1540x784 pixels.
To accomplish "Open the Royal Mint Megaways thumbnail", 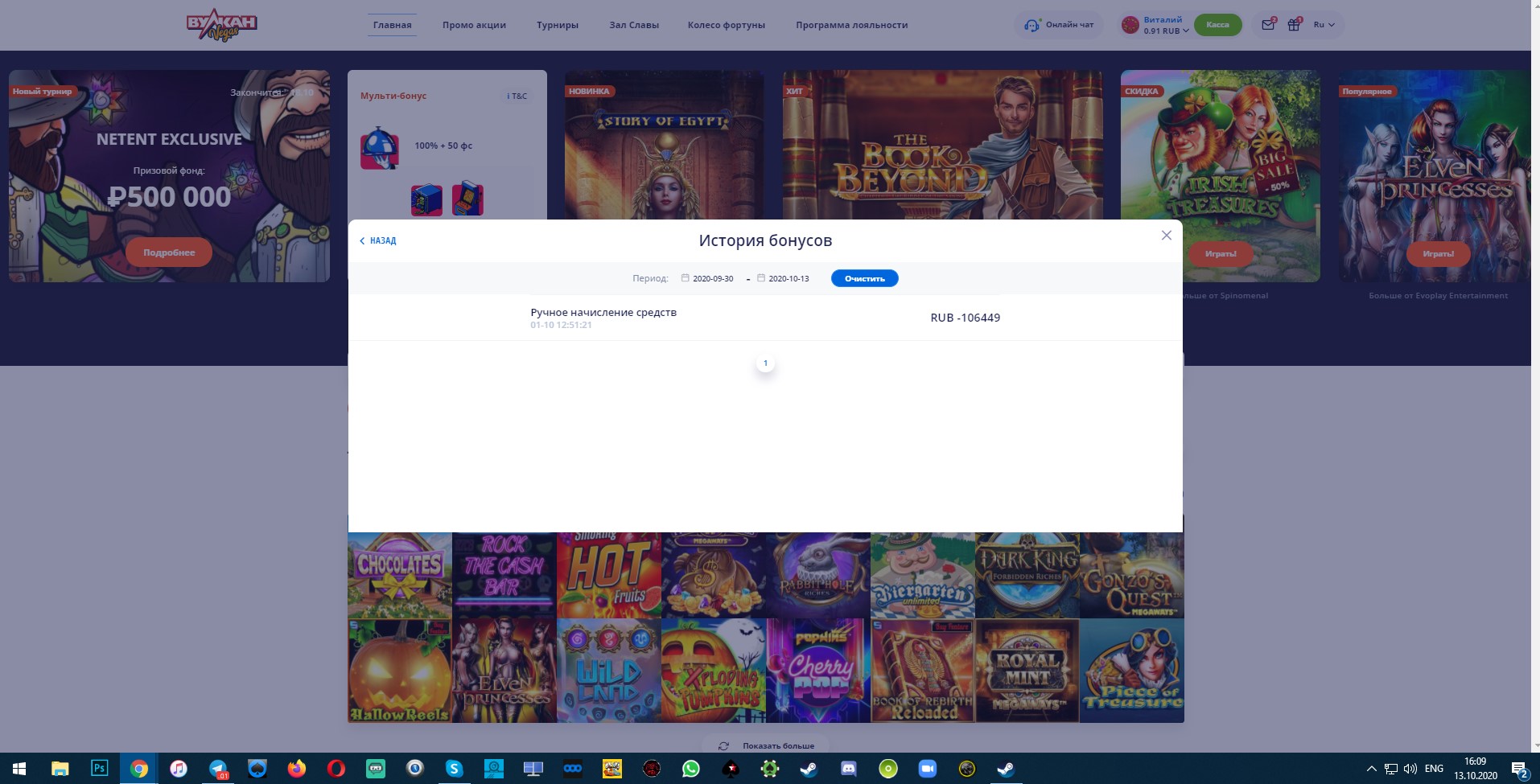I will (1027, 671).
